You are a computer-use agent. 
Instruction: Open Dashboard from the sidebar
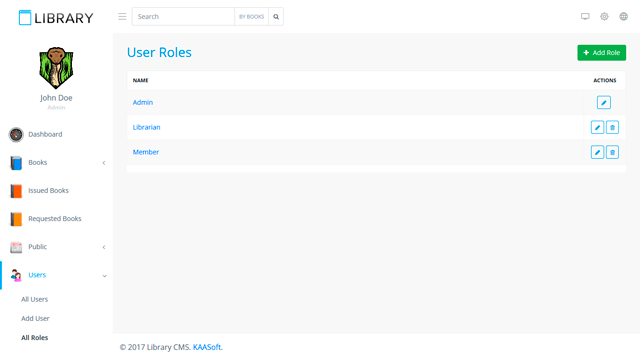45,134
